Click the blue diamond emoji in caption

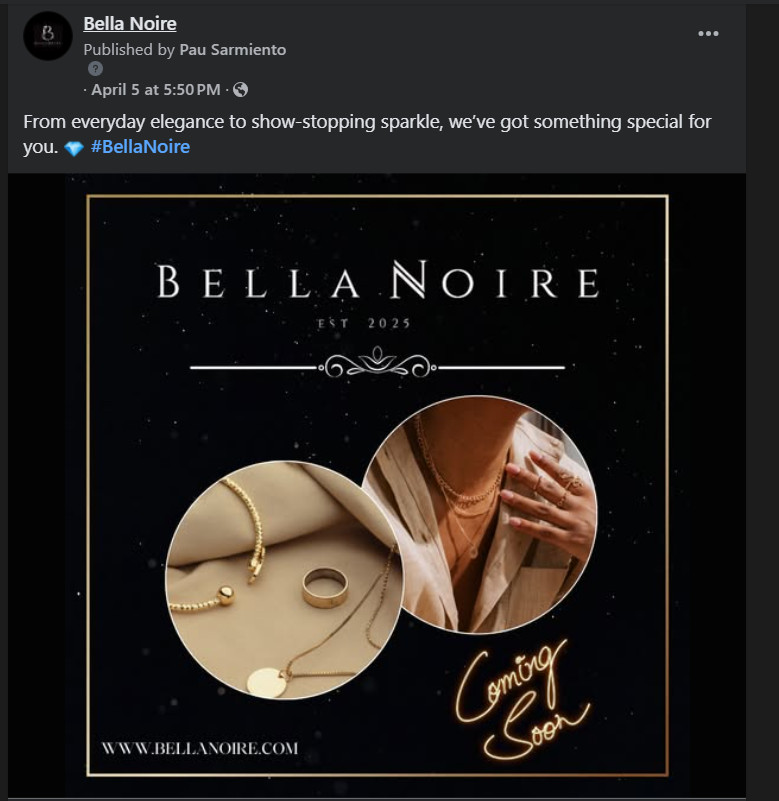(x=73, y=148)
